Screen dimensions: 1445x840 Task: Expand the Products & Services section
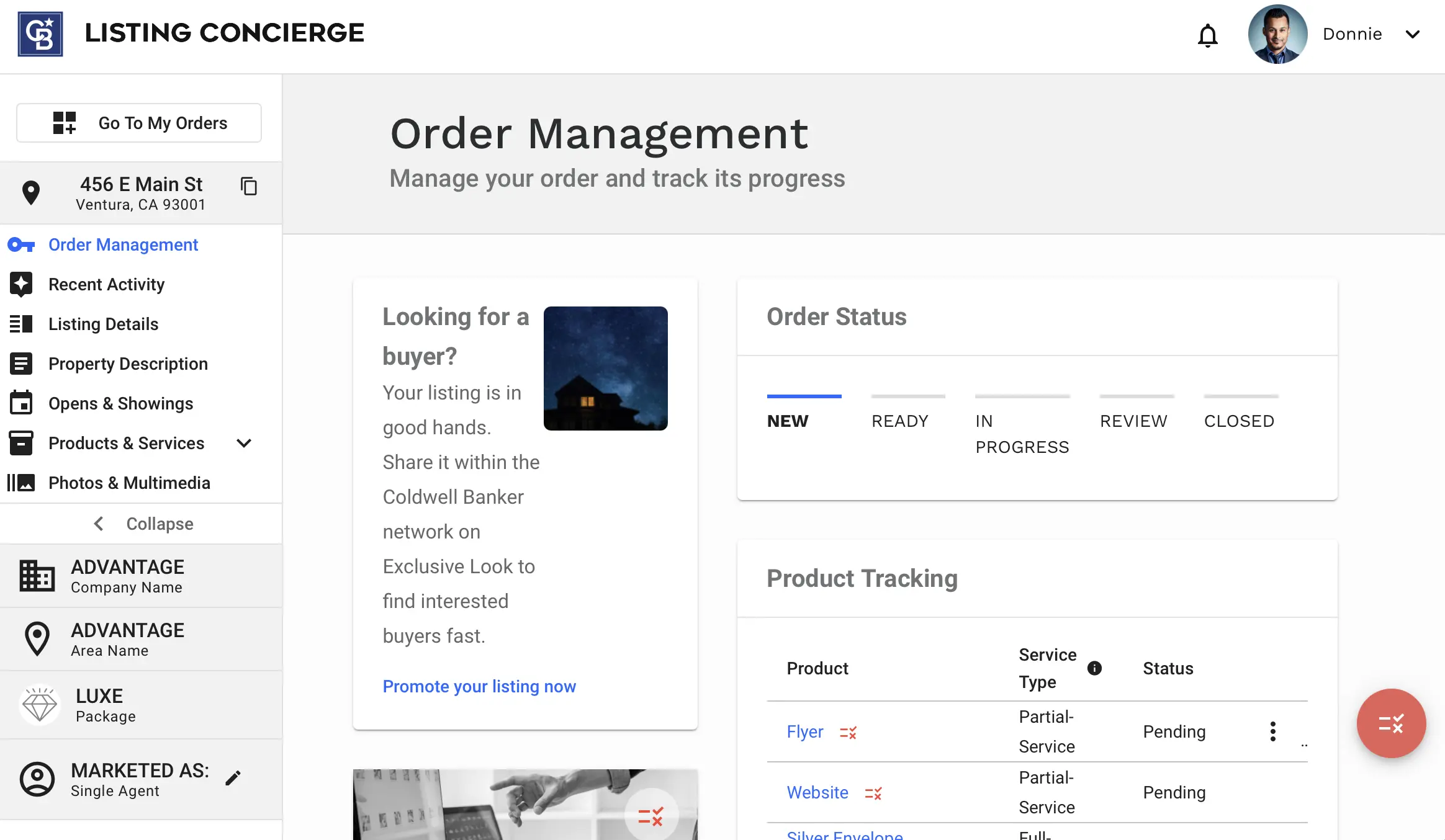[x=244, y=443]
